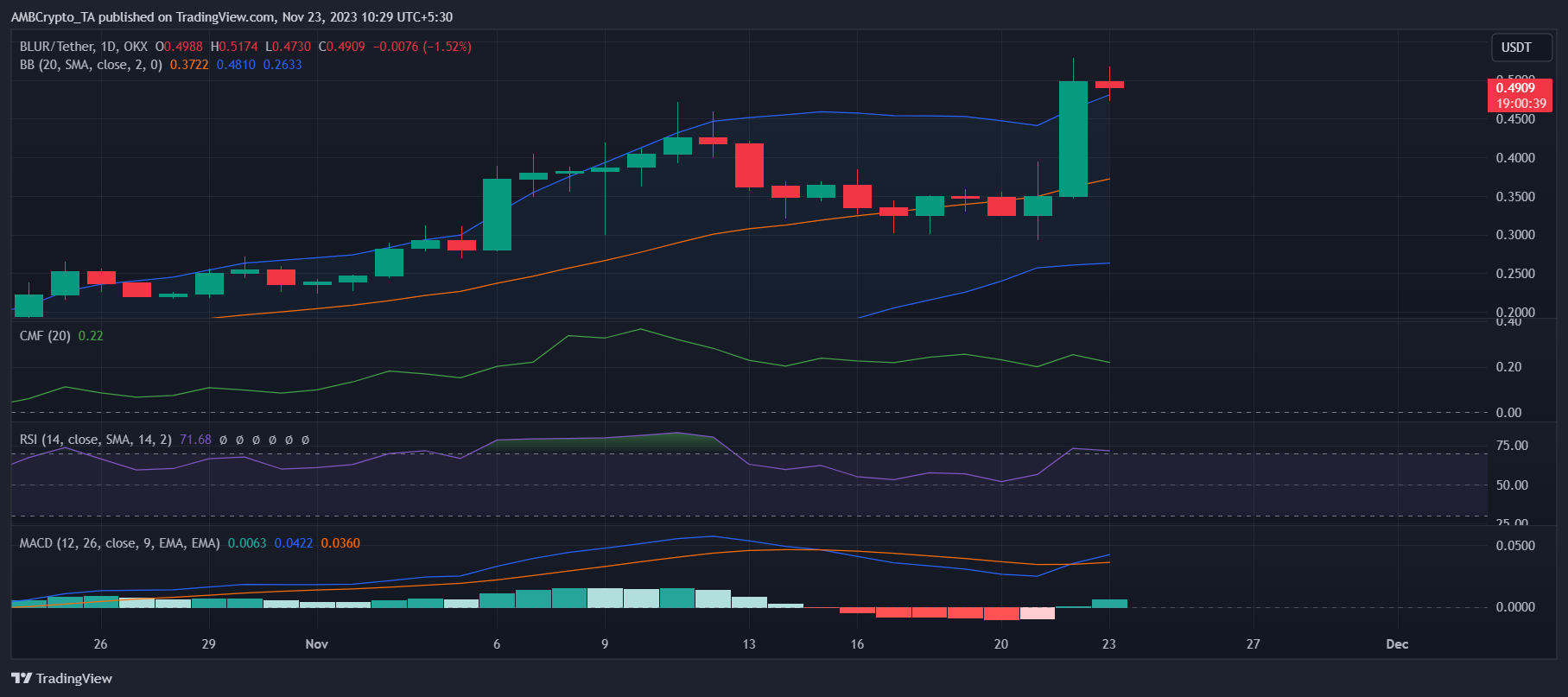Click the low price value 0.4730
Image resolution: width=1568 pixels, height=697 pixels.
(x=291, y=47)
